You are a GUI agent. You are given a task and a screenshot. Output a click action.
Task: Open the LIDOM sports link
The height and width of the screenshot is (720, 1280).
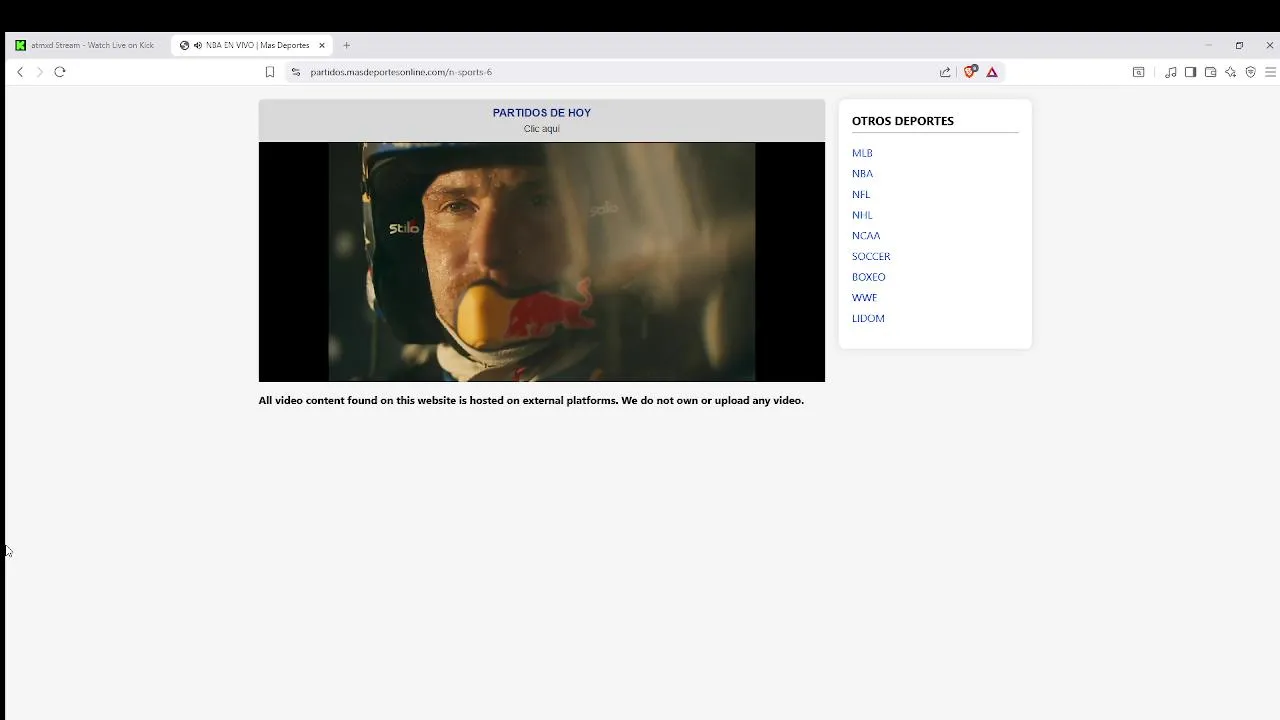coord(868,318)
